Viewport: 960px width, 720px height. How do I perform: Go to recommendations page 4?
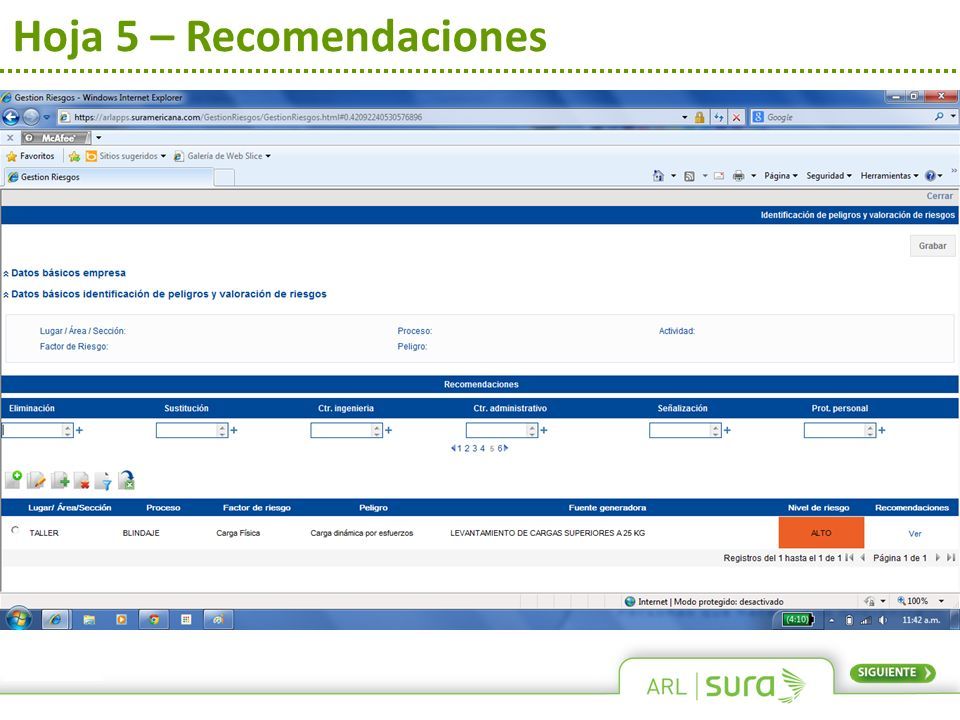point(482,449)
